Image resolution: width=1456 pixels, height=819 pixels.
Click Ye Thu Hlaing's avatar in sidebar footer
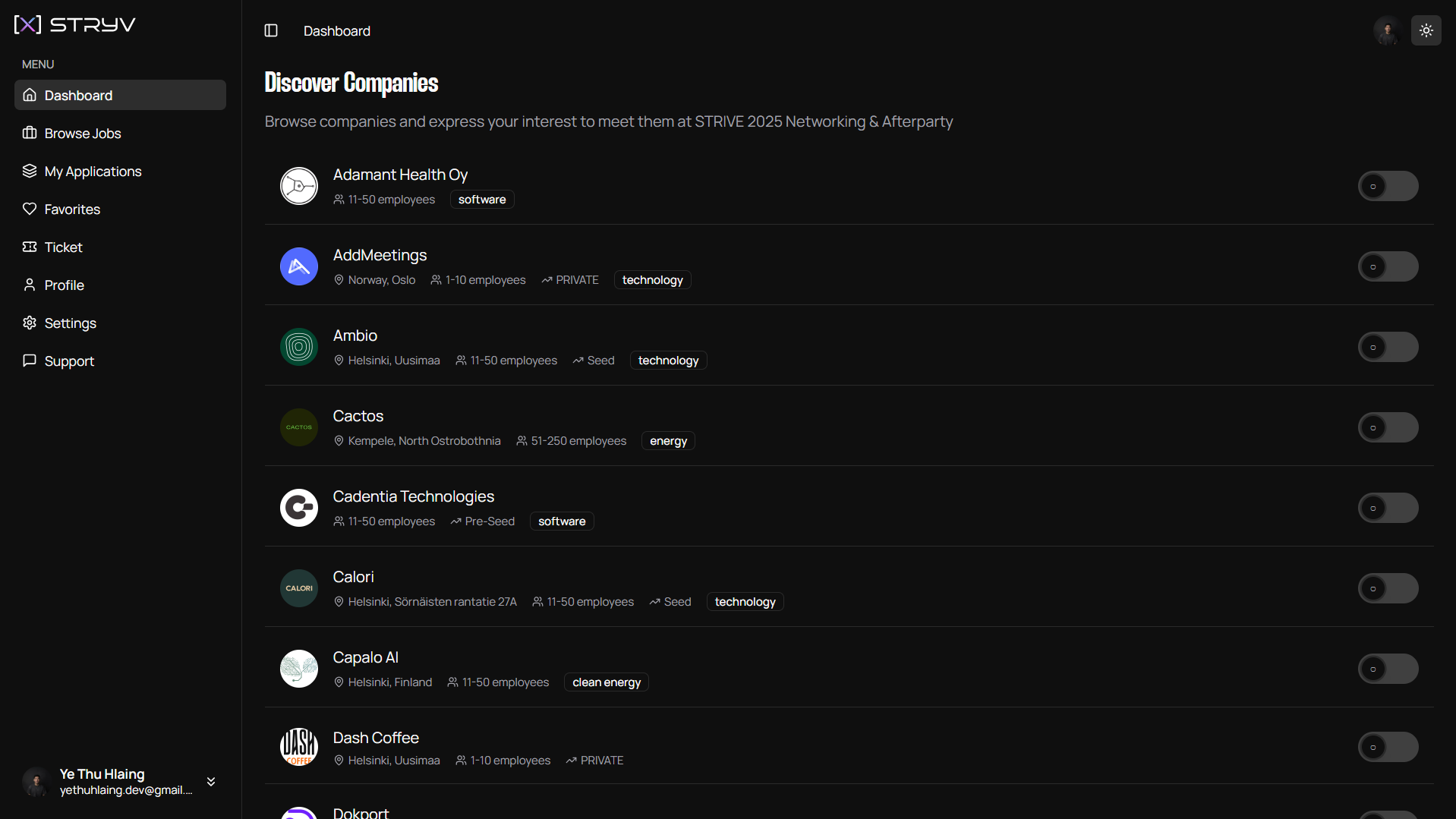36,782
